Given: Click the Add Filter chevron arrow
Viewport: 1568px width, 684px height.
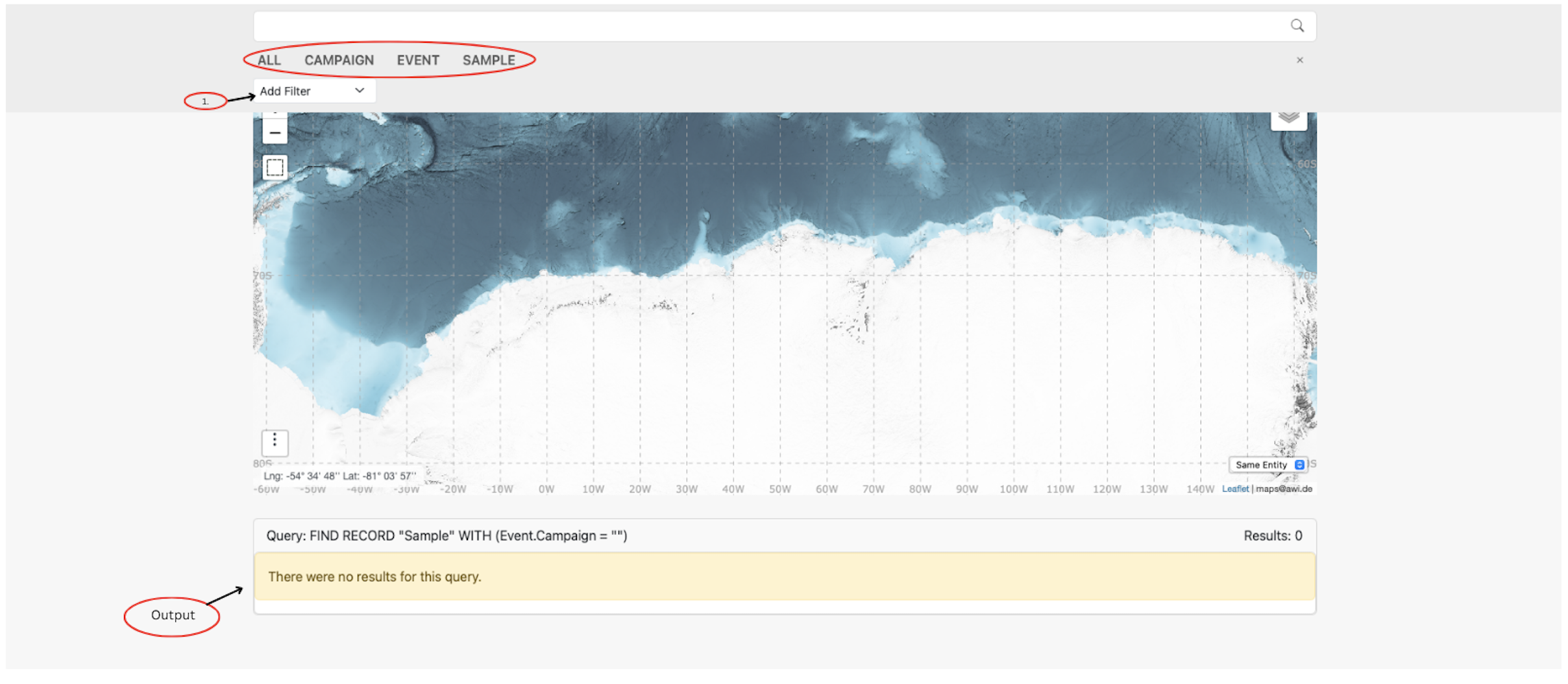Looking at the screenshot, I should pos(360,91).
